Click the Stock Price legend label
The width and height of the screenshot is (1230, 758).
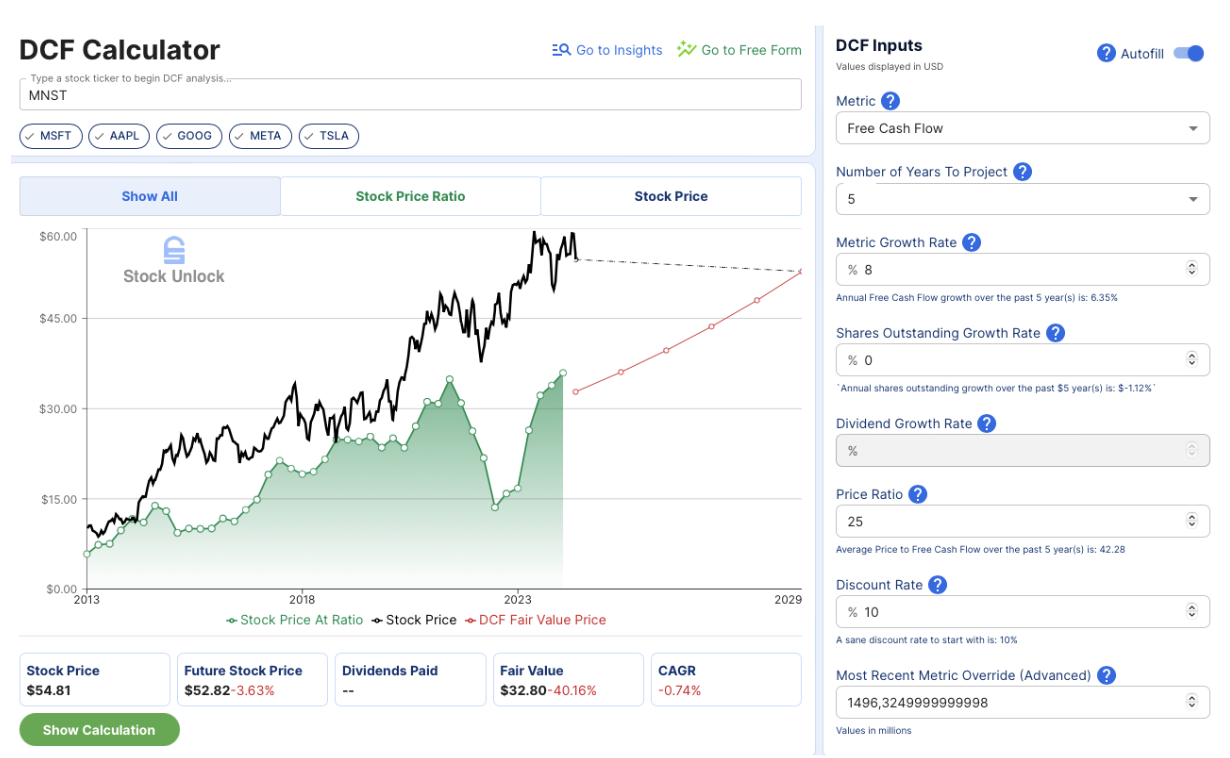pyautogui.click(x=421, y=620)
